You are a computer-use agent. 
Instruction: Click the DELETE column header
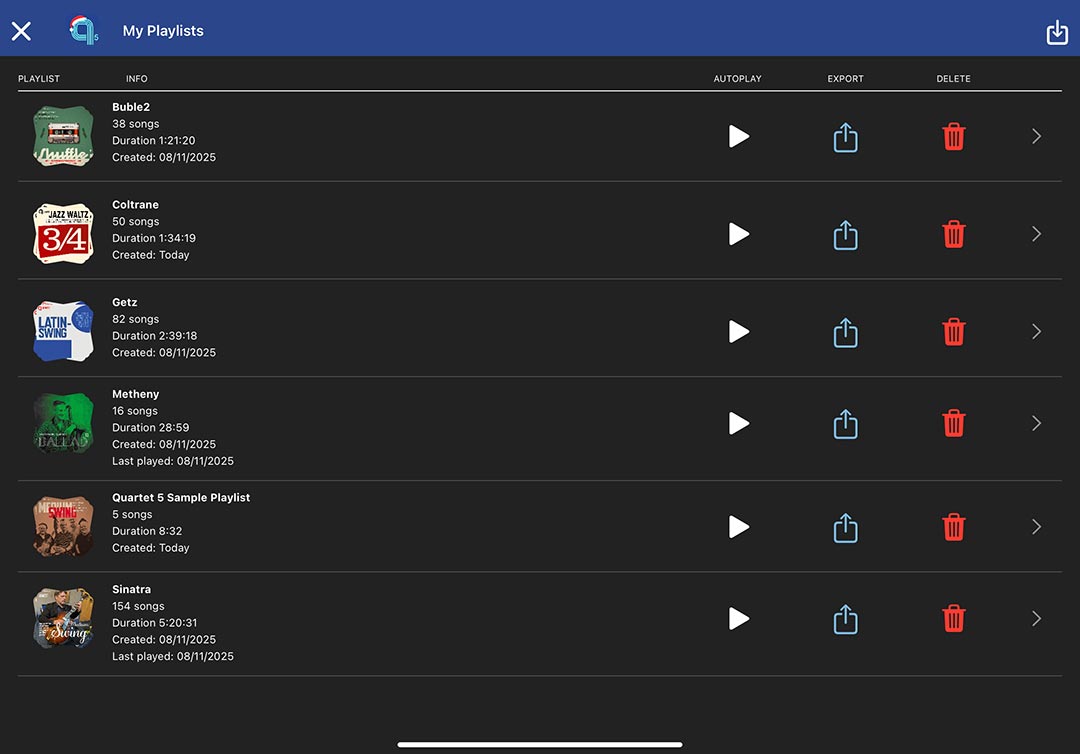tap(953, 78)
